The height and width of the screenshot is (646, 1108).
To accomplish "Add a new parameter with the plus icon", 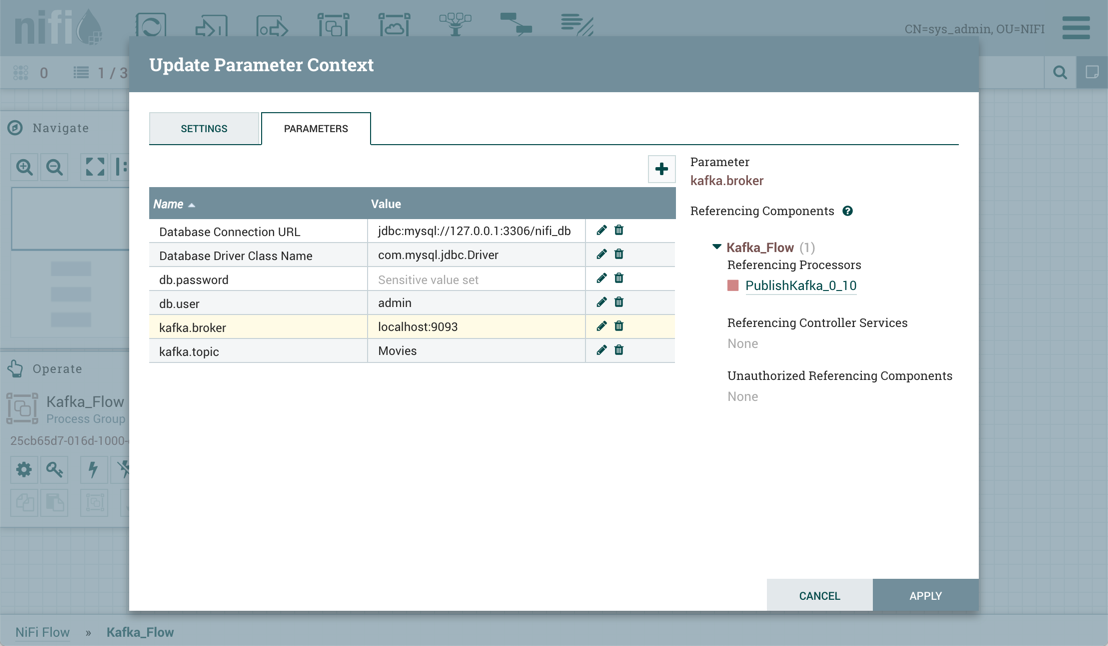I will [x=661, y=168].
